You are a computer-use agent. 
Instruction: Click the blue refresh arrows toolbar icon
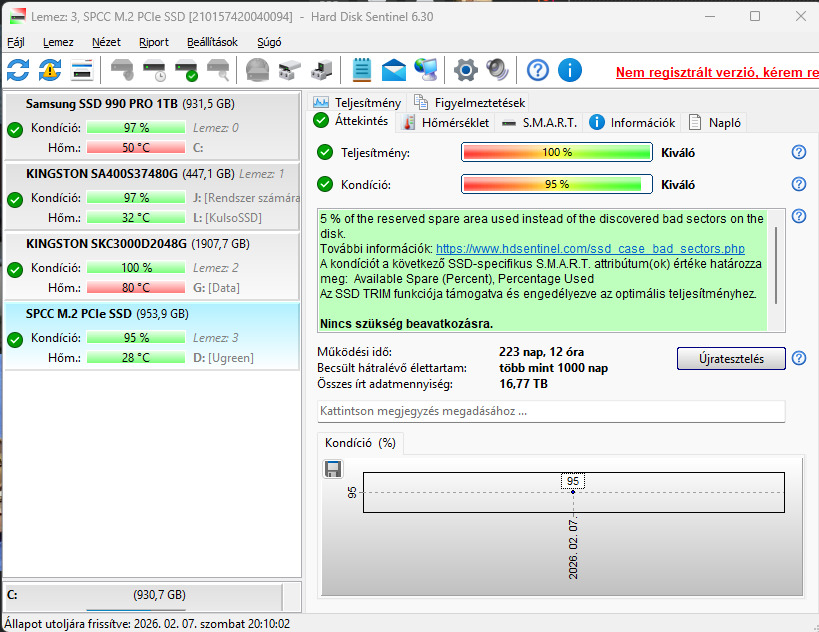point(18,70)
